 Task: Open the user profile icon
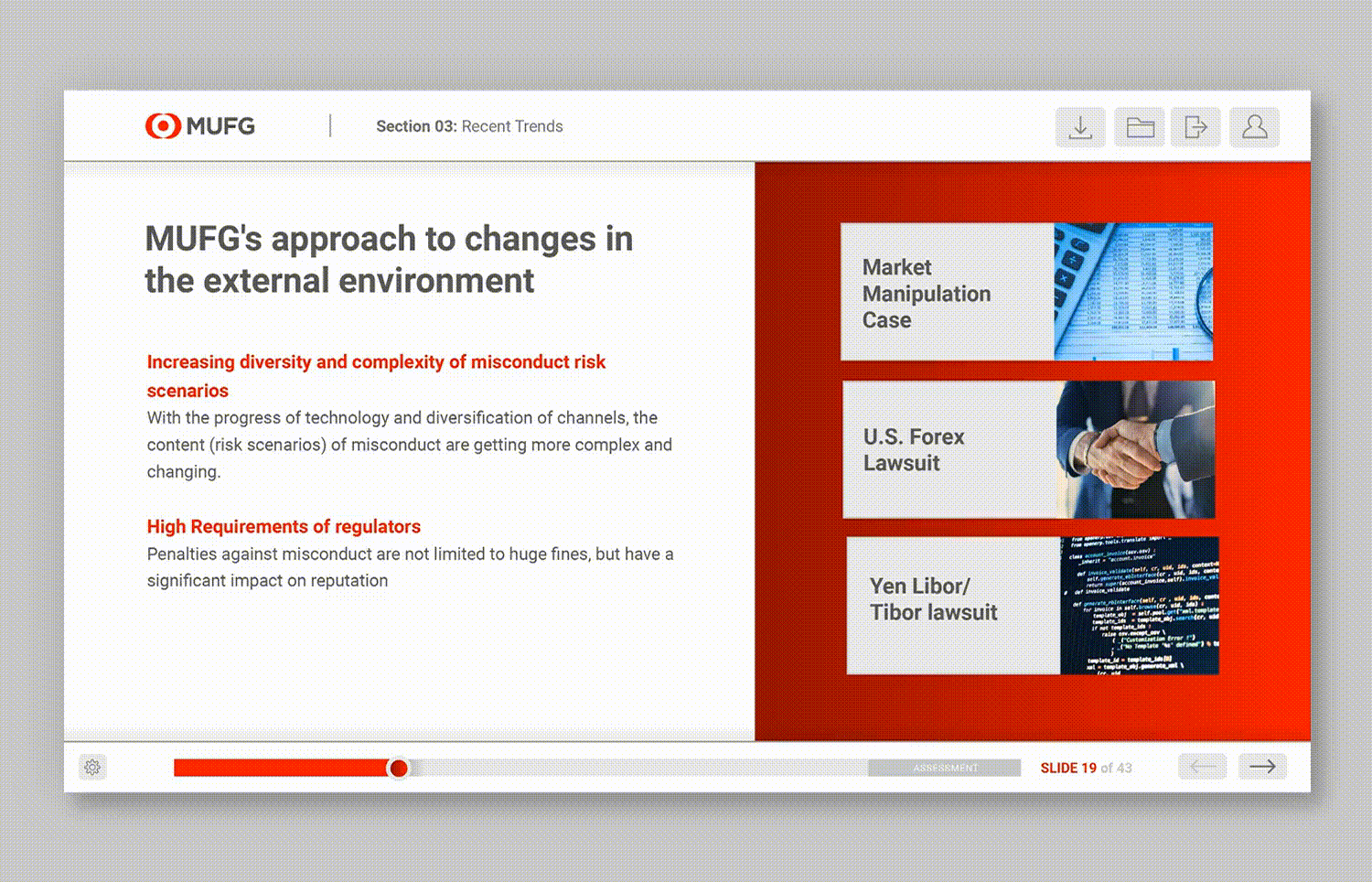1254,127
